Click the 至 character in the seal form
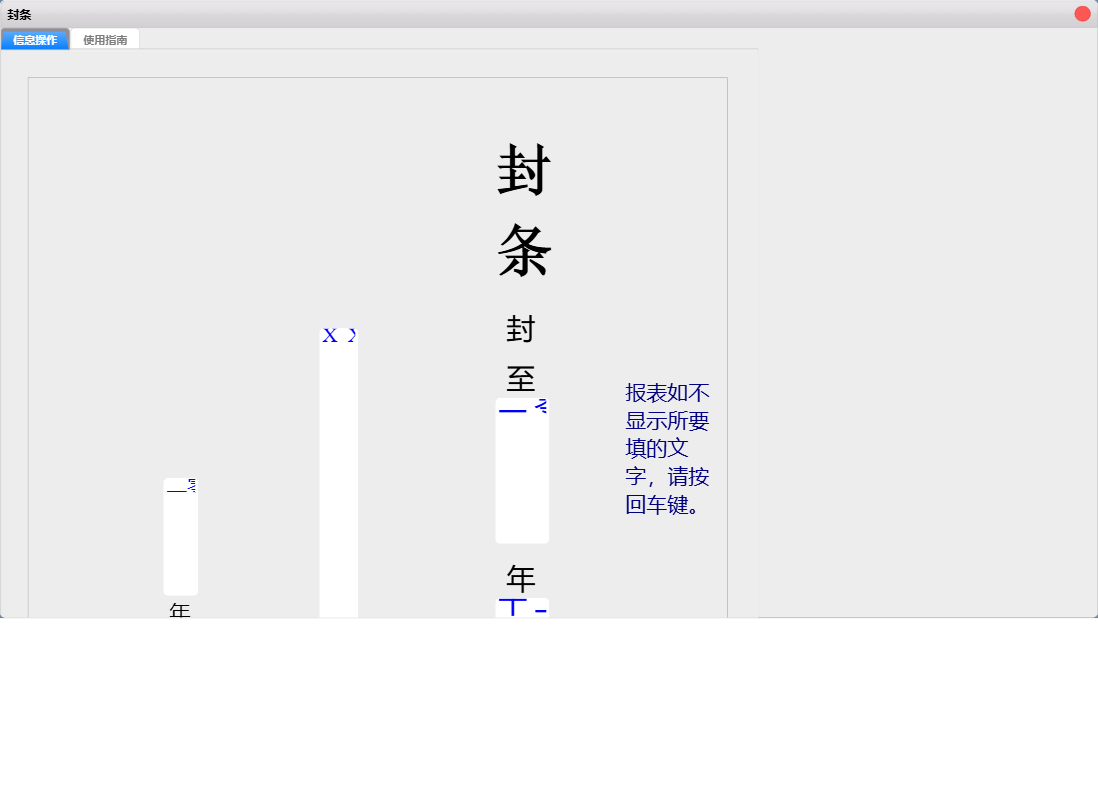 tap(521, 377)
